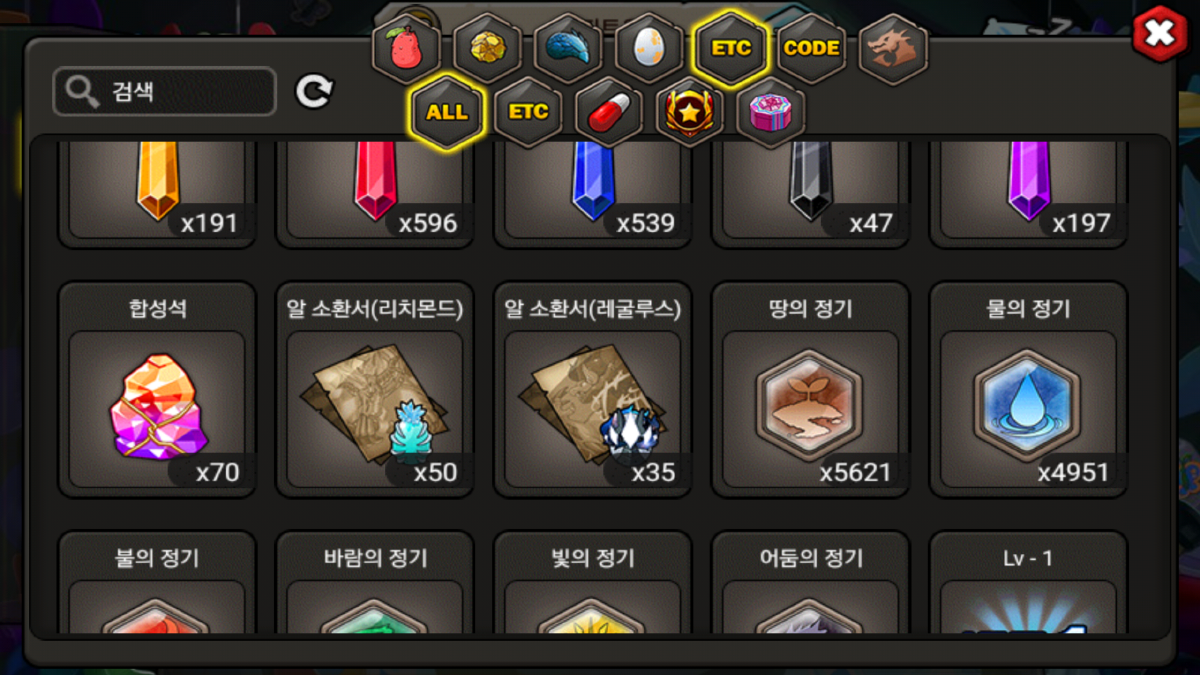Open the CODE category tab
The height and width of the screenshot is (675, 1200).
811,47
